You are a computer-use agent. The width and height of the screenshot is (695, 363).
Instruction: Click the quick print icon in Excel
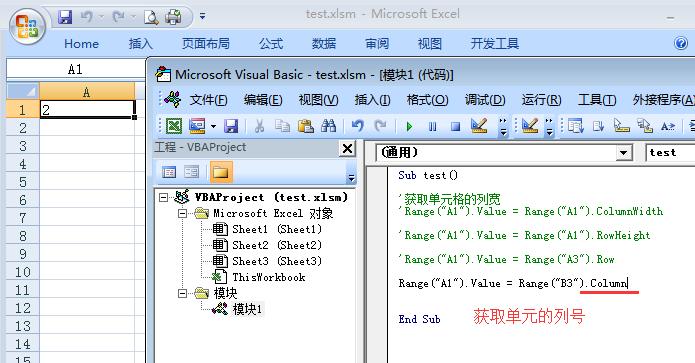(x=173, y=17)
